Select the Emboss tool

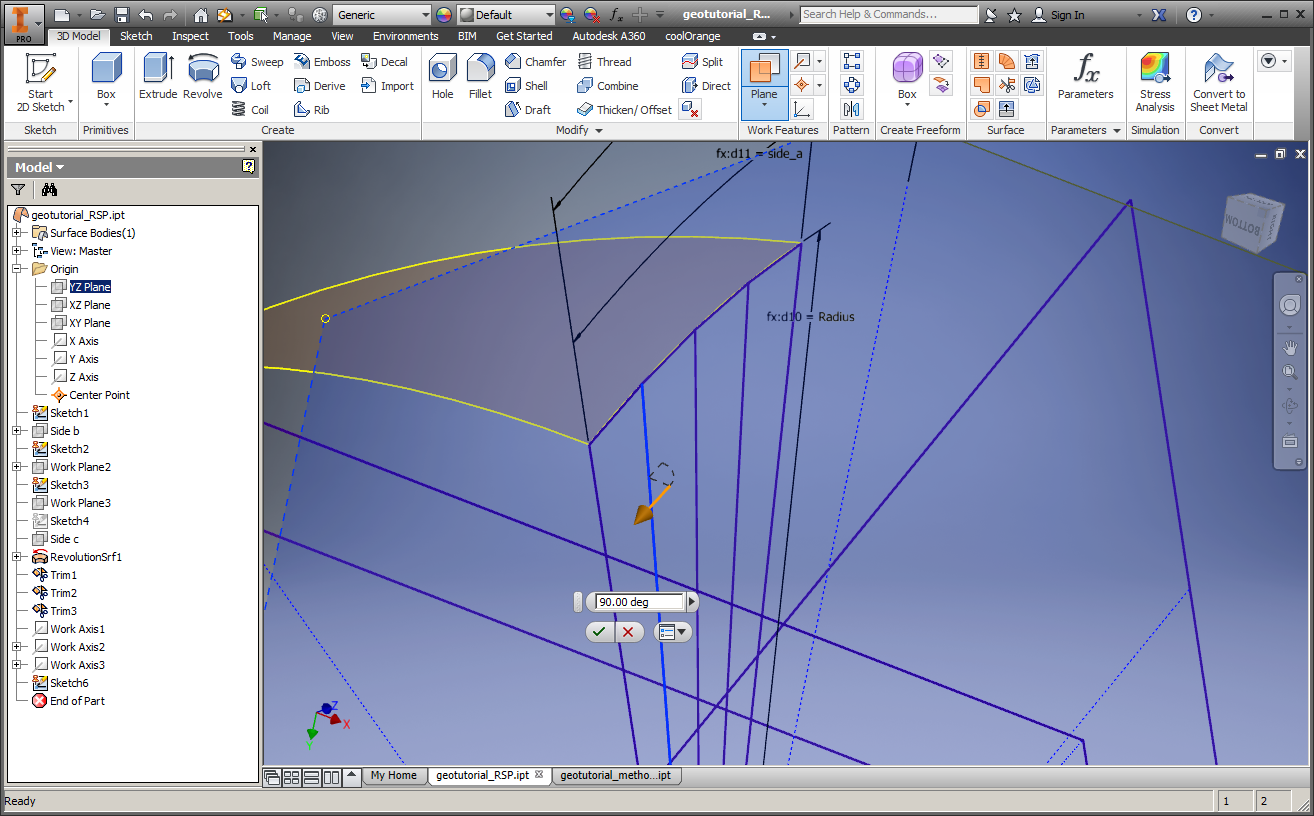322,62
